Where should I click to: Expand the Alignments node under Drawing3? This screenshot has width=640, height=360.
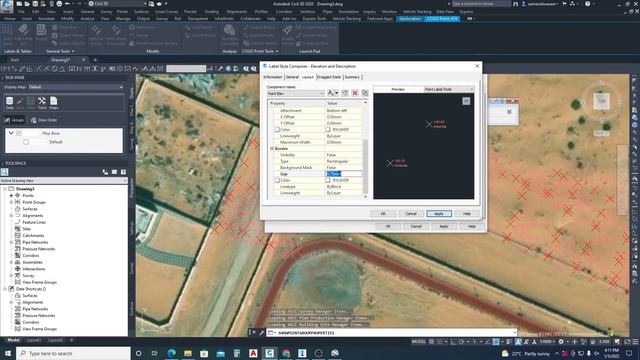pos(11,216)
